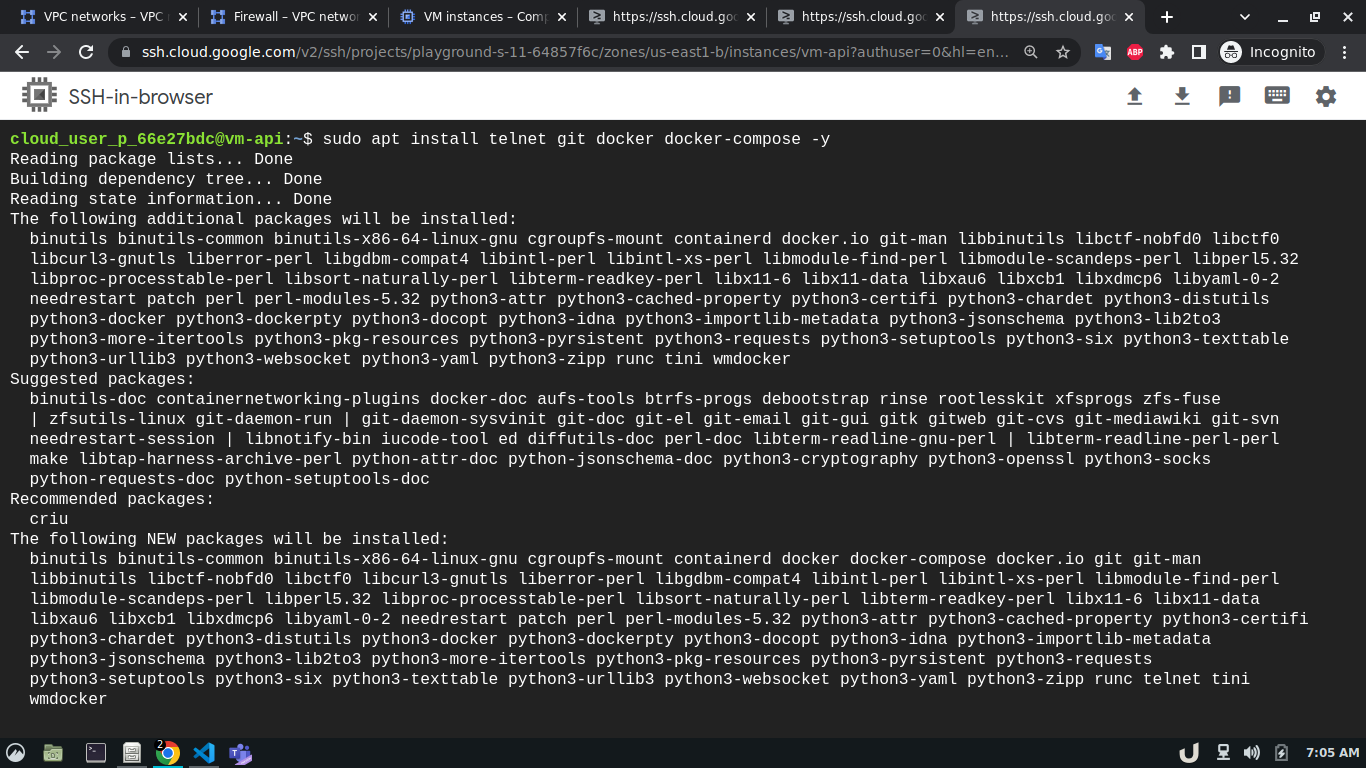Click the 'btrfs-progs' package name
This screenshot has height=768, width=1366.
click(x=698, y=399)
